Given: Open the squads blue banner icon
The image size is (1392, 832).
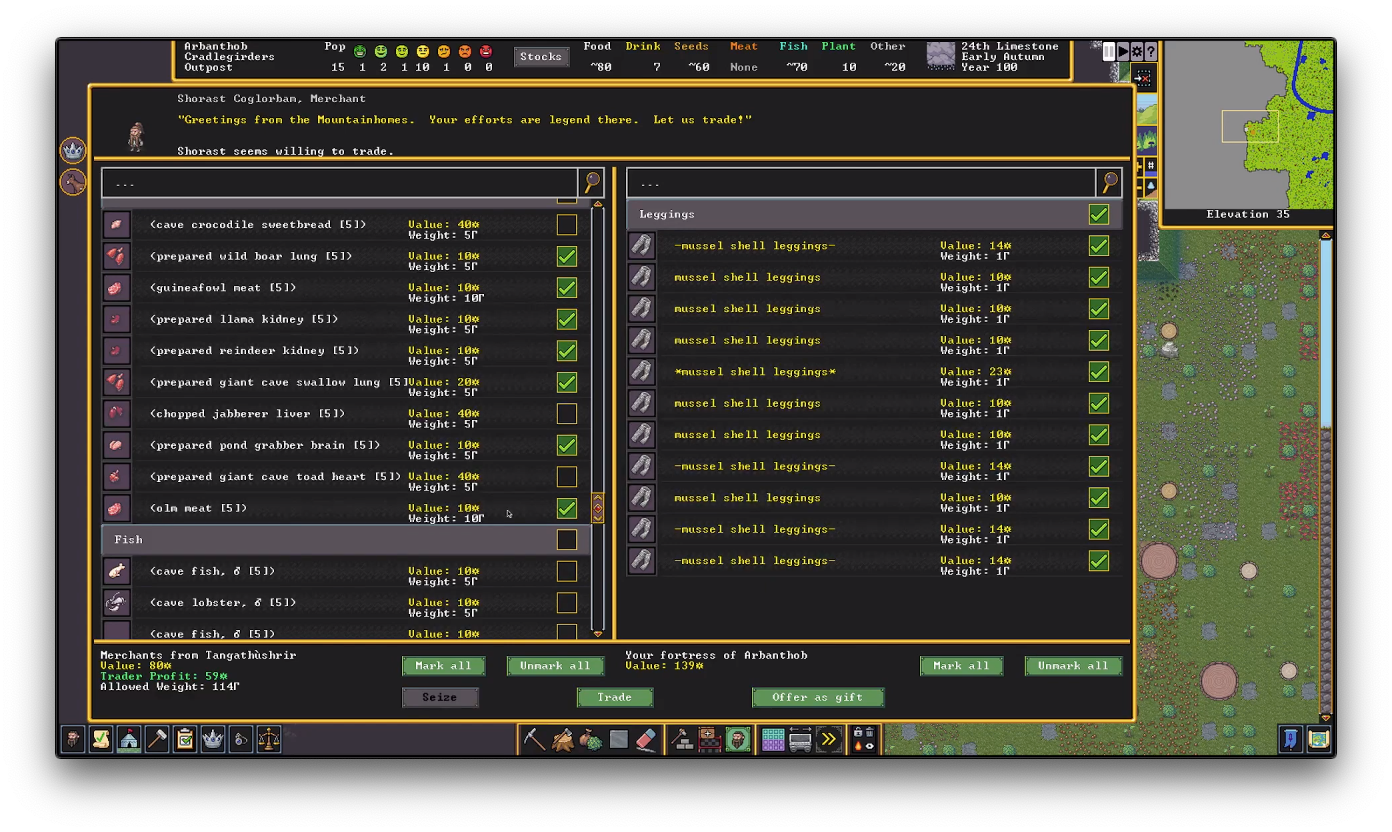Looking at the screenshot, I should coord(1291,739).
